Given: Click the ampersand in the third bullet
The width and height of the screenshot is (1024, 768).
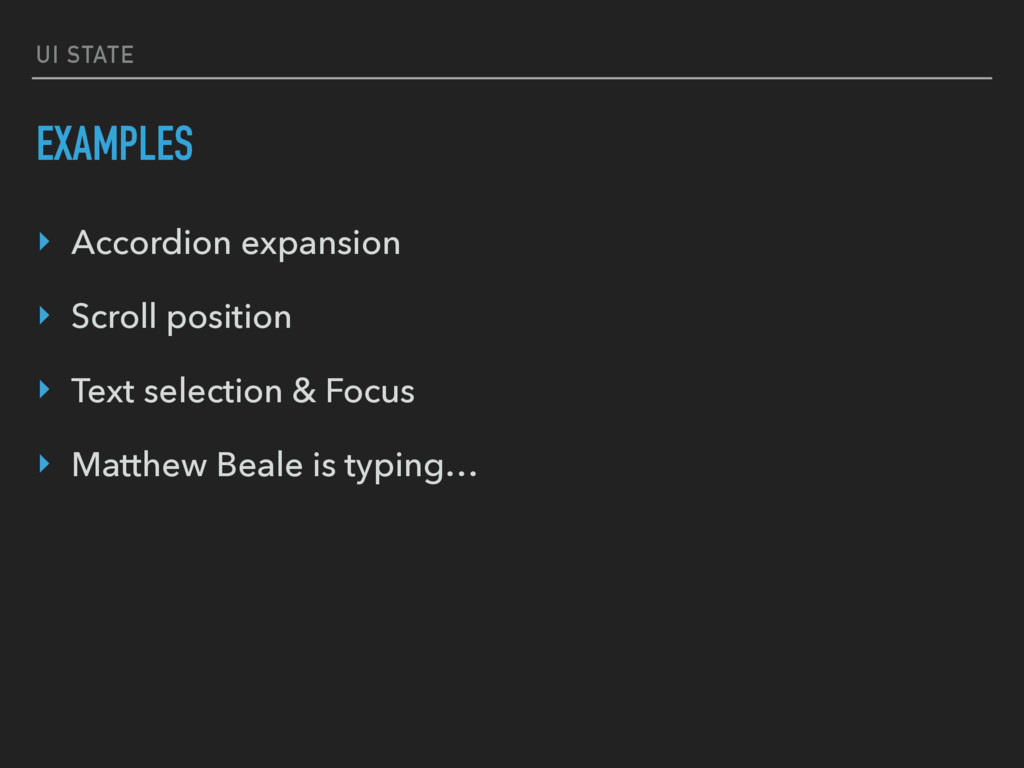Looking at the screenshot, I should coord(304,391).
